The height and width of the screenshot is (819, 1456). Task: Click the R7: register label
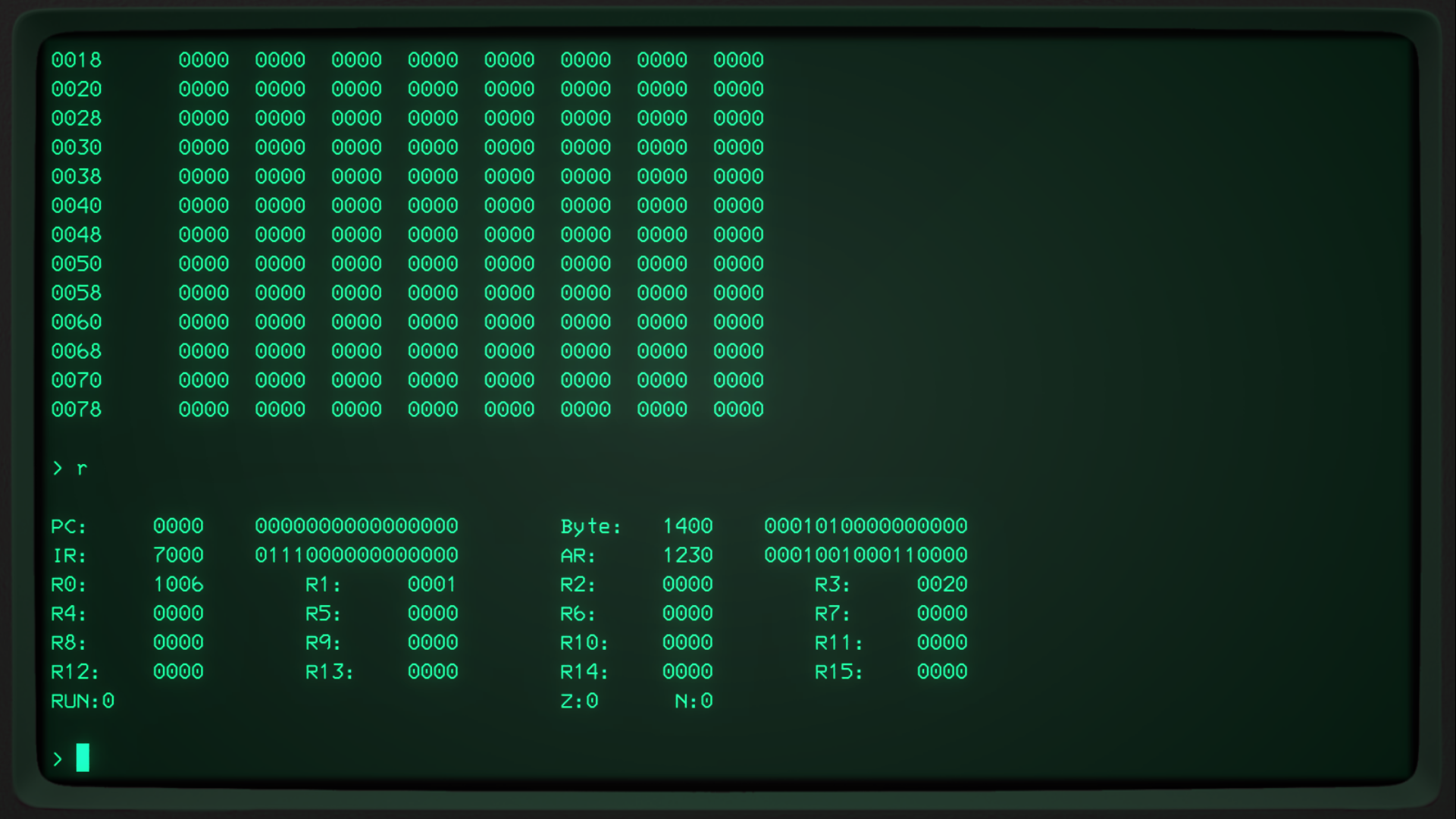coord(833,613)
